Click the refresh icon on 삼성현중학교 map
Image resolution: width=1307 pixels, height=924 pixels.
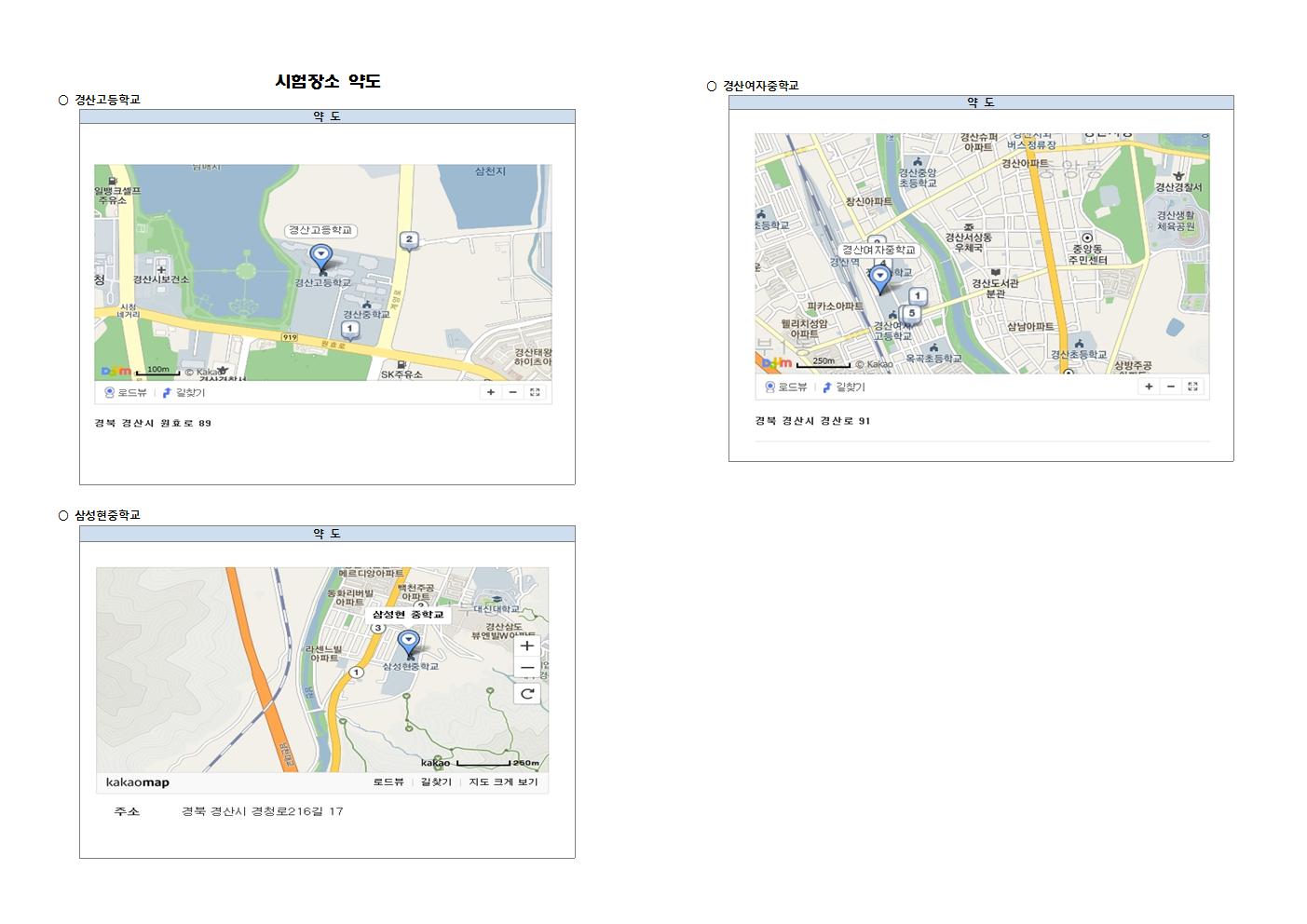pyautogui.click(x=527, y=693)
